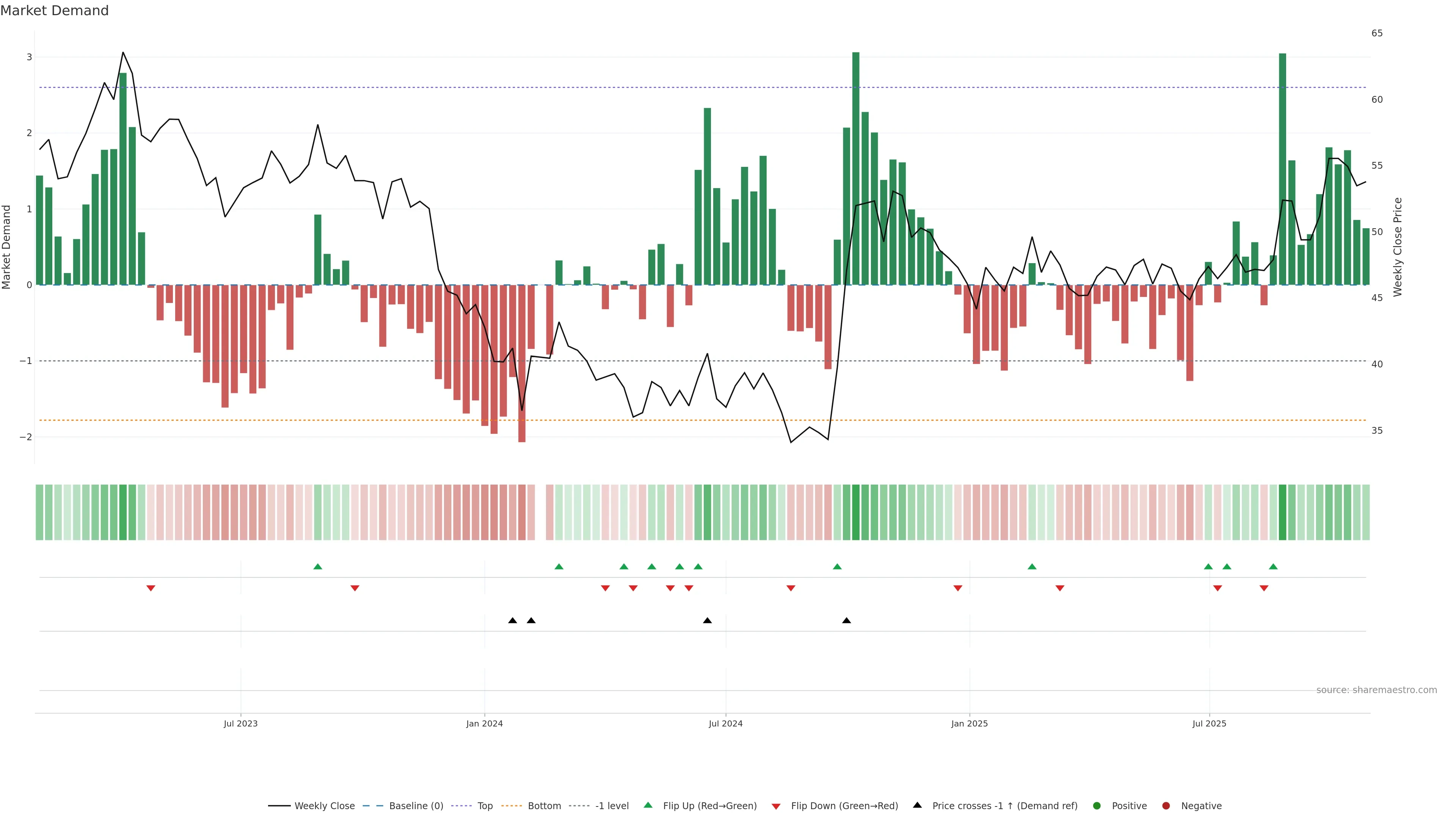Viewport: 1456px width, 819px height.
Task: Click the Market Demand chart title
Action: point(54,11)
